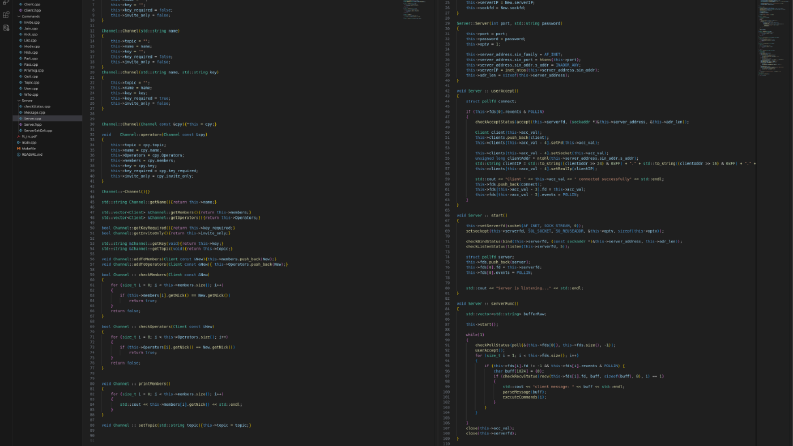Click the Channel::getName line in left editor
The width and height of the screenshot is (793, 446).
[159, 202]
